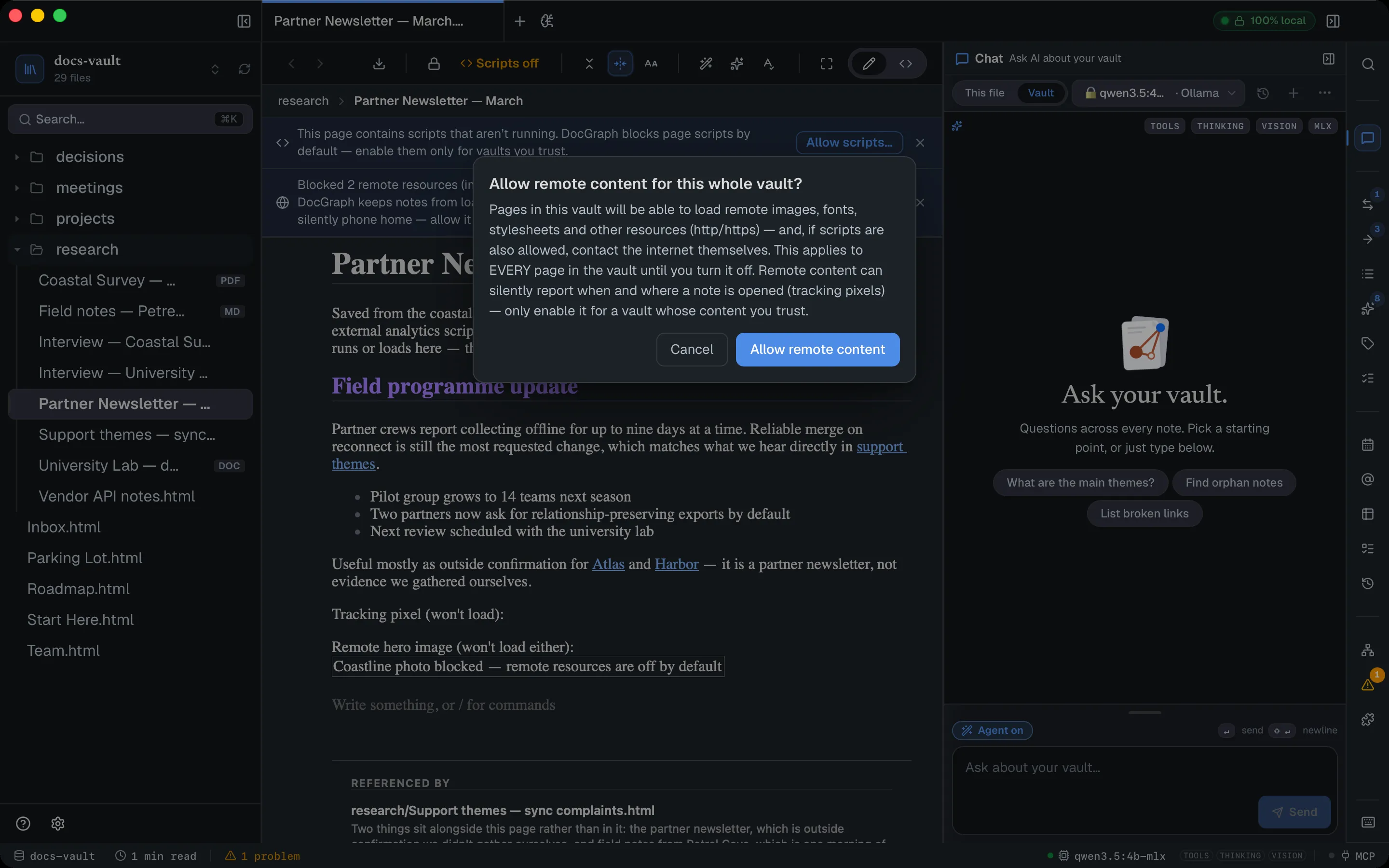Click the AI sparkles icon in the toolbar
Screen dimensions: 1389x868
coord(737,63)
